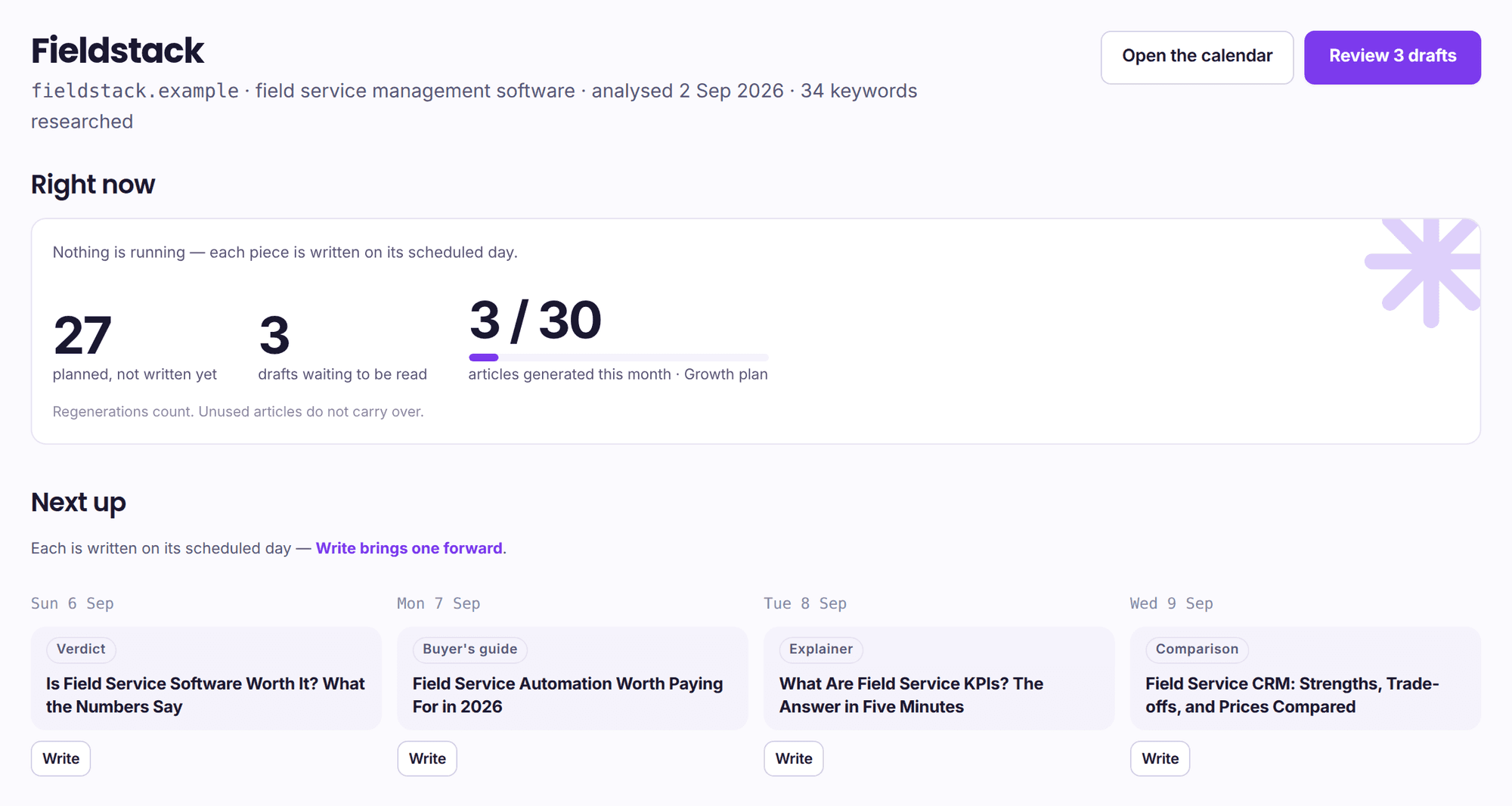Click Review 3 drafts button
Screen dimensions: 1512x806
(x=1392, y=57)
